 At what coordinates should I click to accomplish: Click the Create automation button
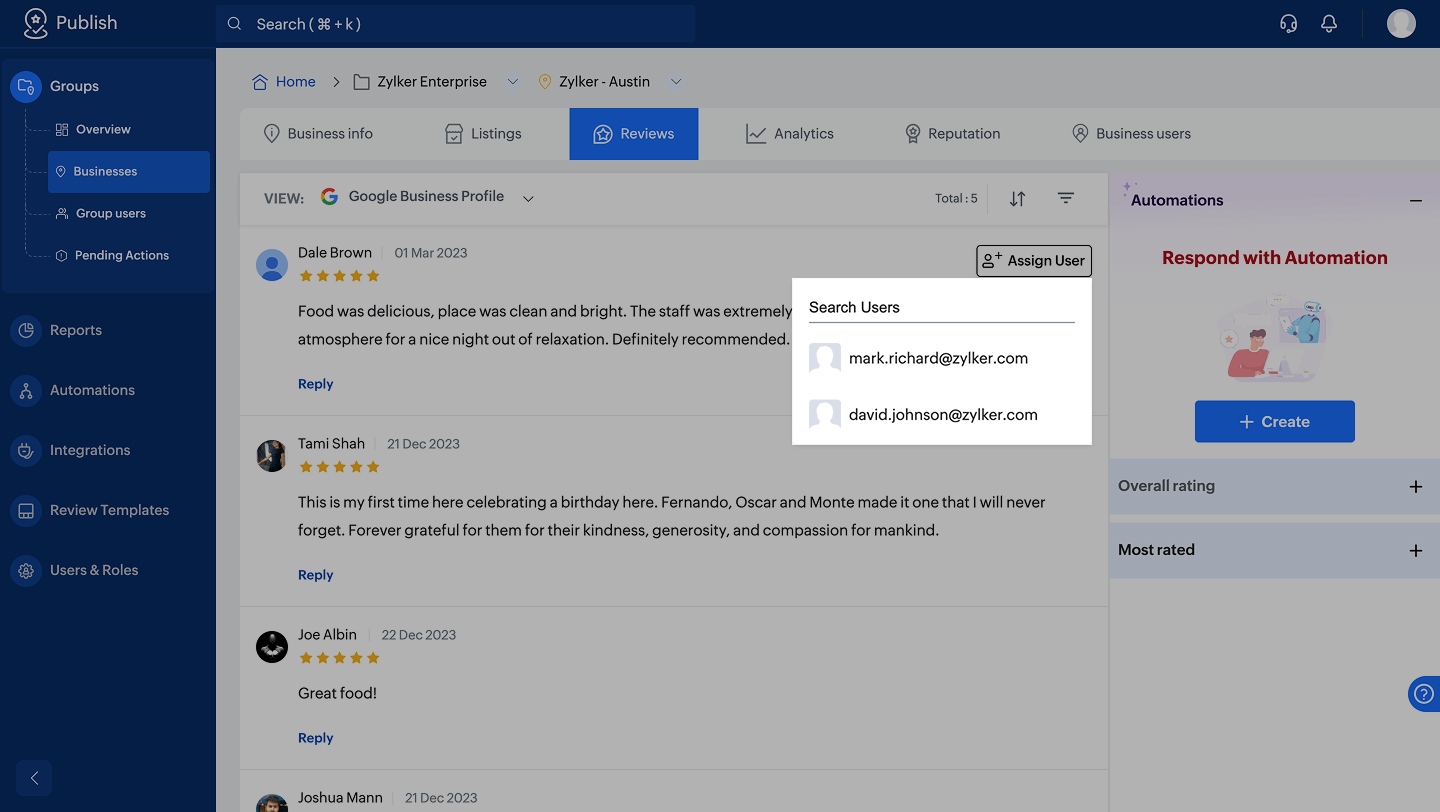(x=1274, y=422)
